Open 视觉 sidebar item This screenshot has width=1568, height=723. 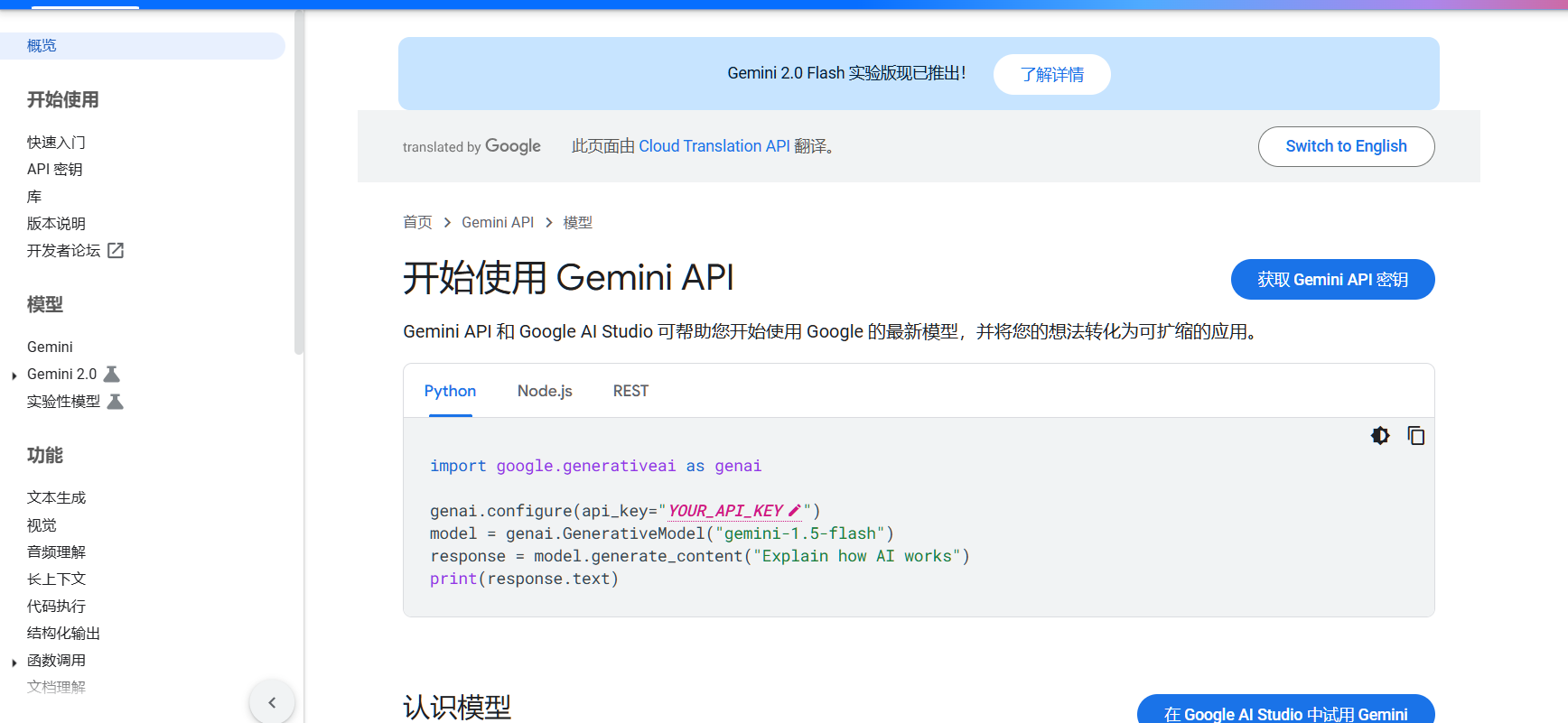pyautogui.click(x=42, y=524)
